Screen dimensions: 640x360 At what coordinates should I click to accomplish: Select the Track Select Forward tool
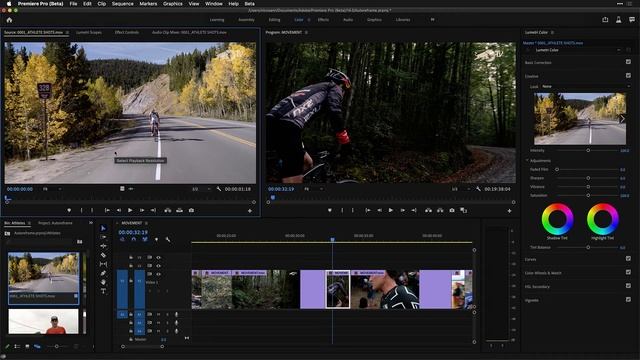103,237
